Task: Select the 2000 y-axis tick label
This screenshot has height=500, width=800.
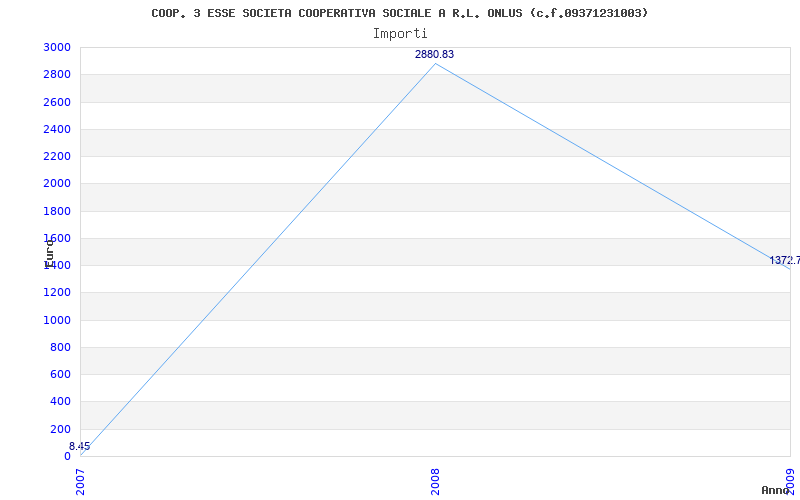Action: 57,183
